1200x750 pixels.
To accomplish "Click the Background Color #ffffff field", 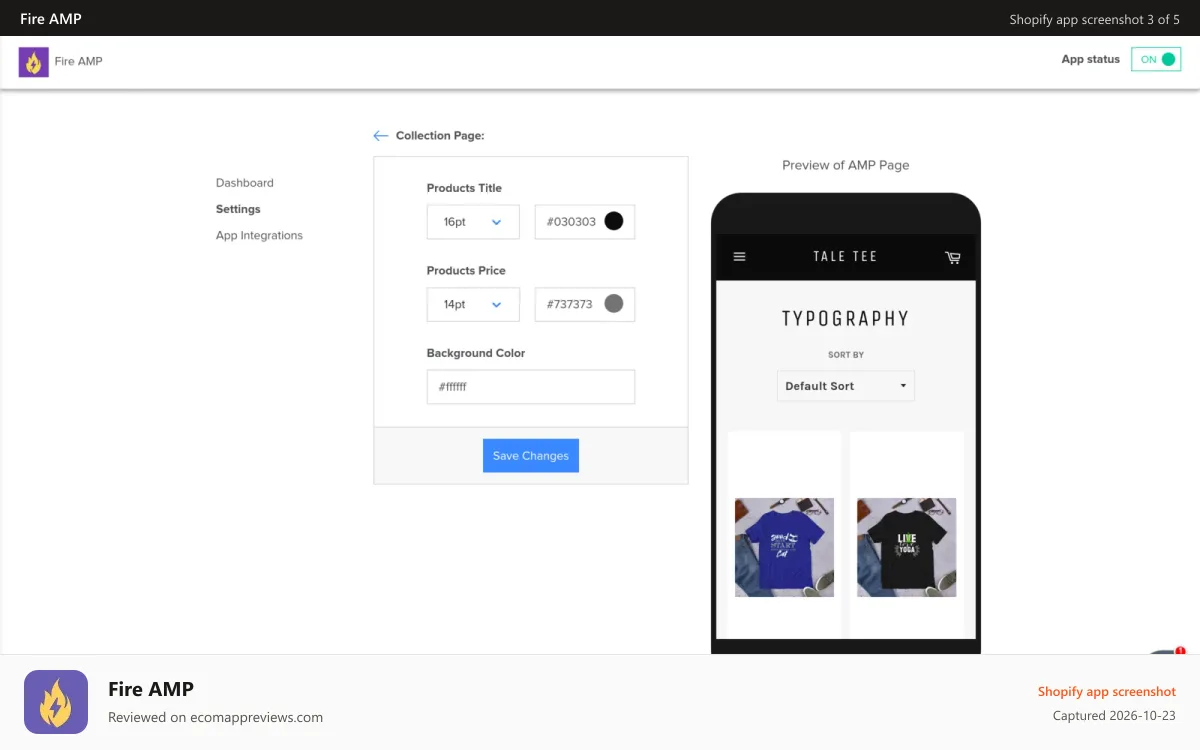I will point(531,387).
